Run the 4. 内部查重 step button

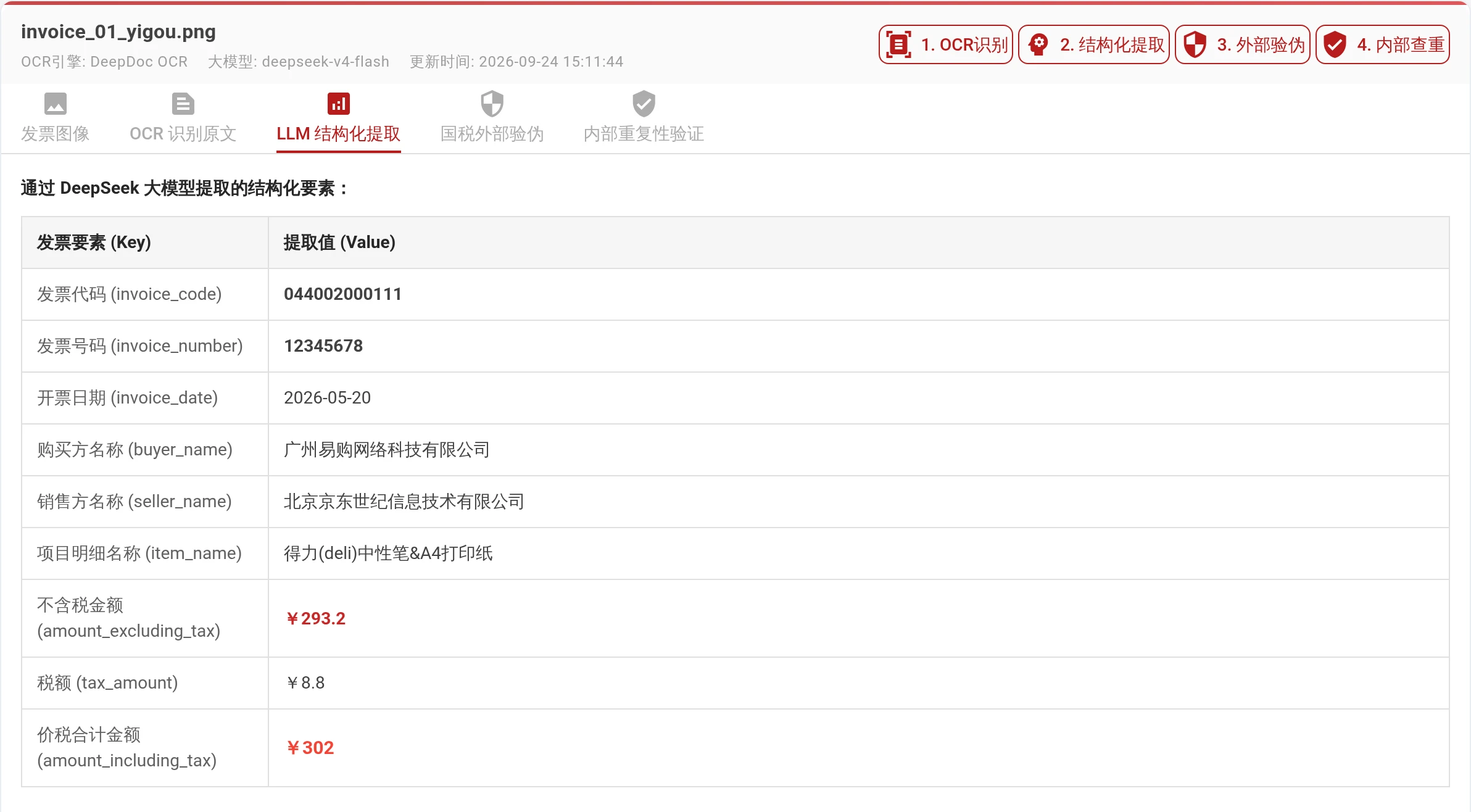pyautogui.click(x=1383, y=44)
